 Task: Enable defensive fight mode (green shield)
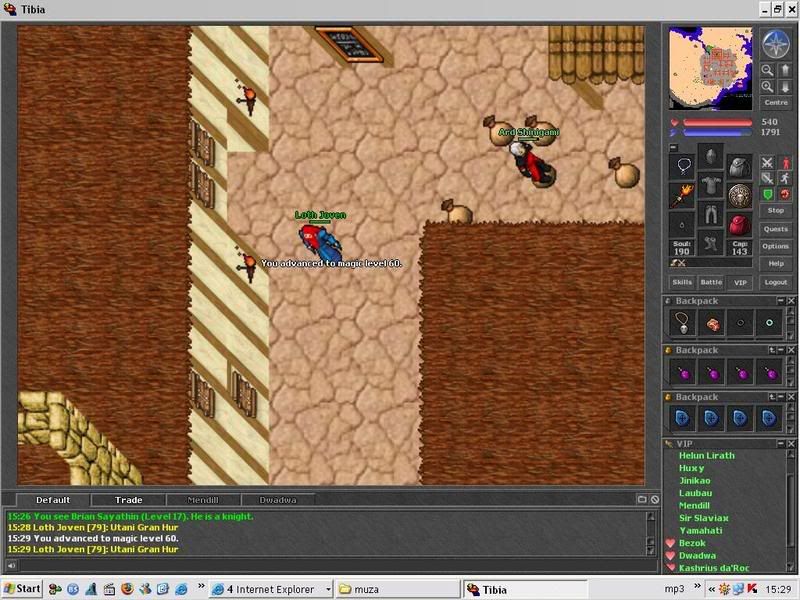click(x=767, y=194)
